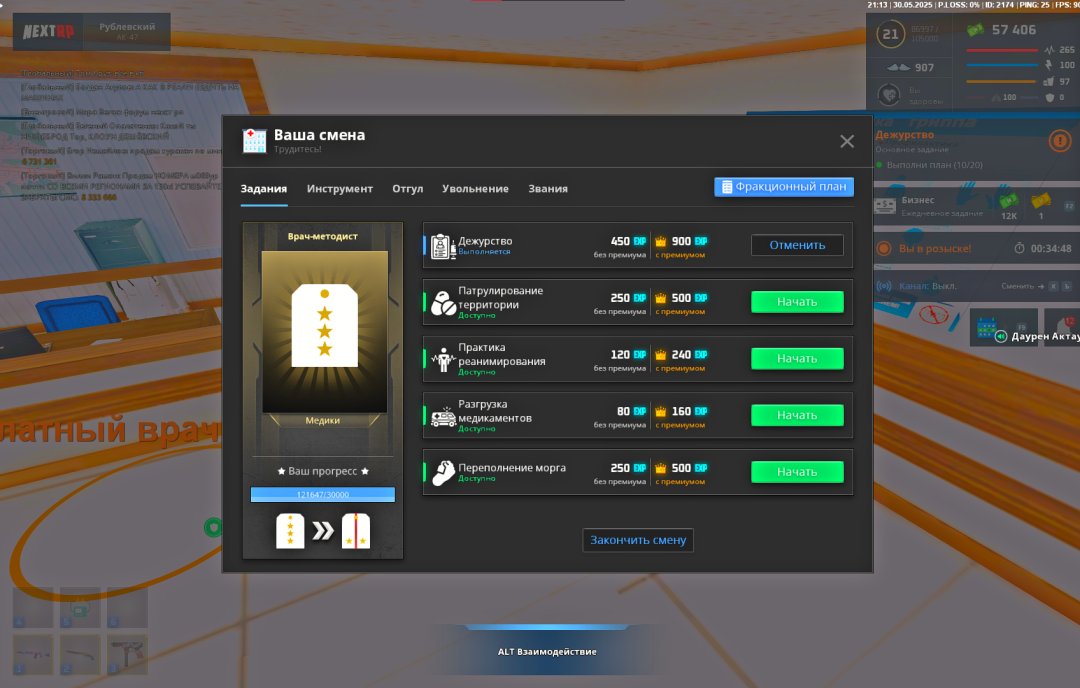
Task: Click the radio Канал icon
Action: (884, 286)
